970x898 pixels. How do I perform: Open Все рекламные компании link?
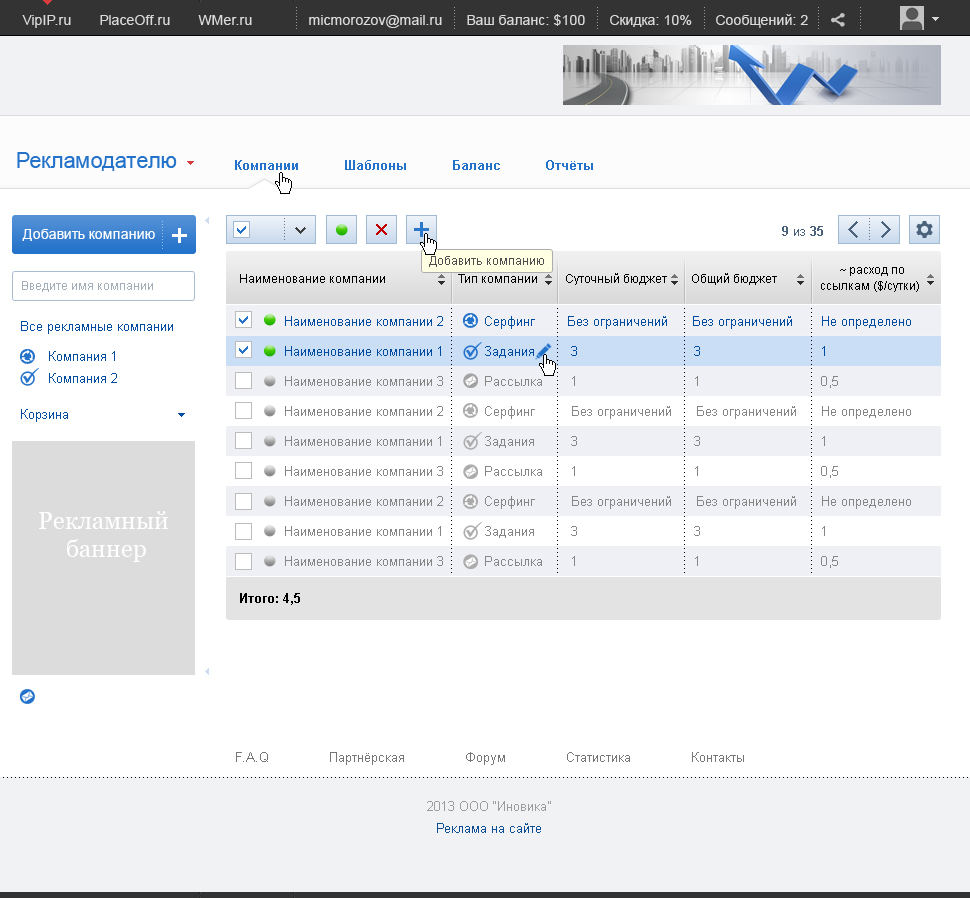point(97,327)
